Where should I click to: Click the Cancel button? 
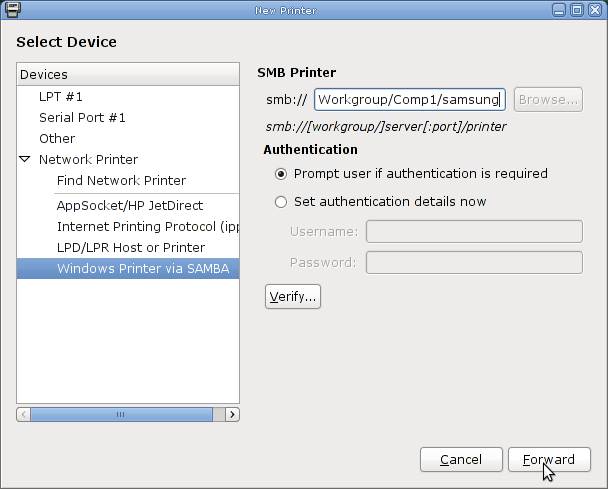tap(461, 460)
